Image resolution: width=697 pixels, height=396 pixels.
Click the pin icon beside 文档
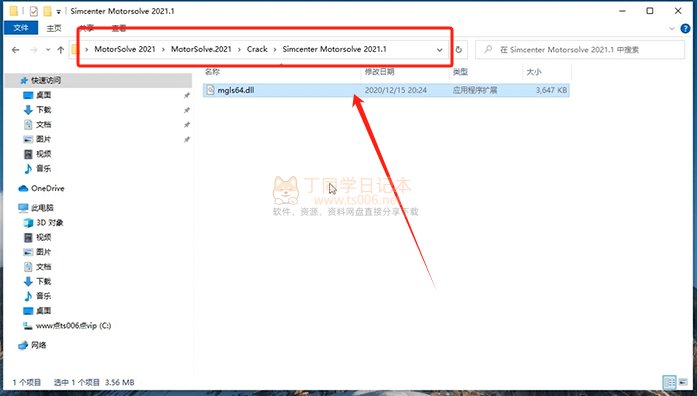tap(187, 124)
